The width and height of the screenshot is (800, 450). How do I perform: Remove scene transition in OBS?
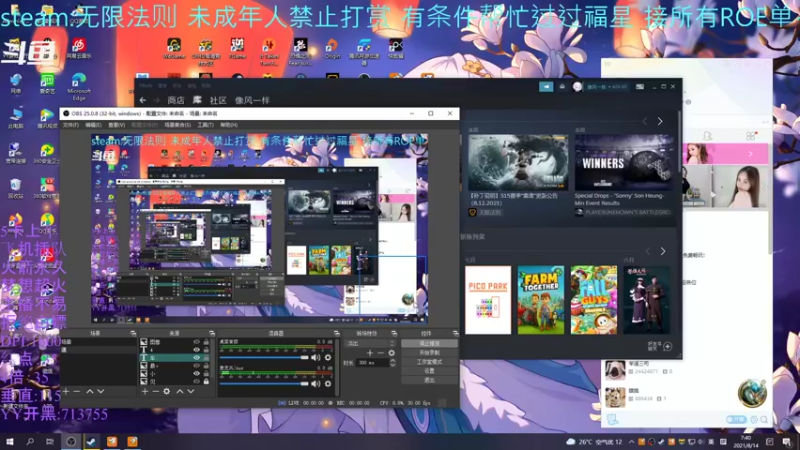tap(381, 353)
